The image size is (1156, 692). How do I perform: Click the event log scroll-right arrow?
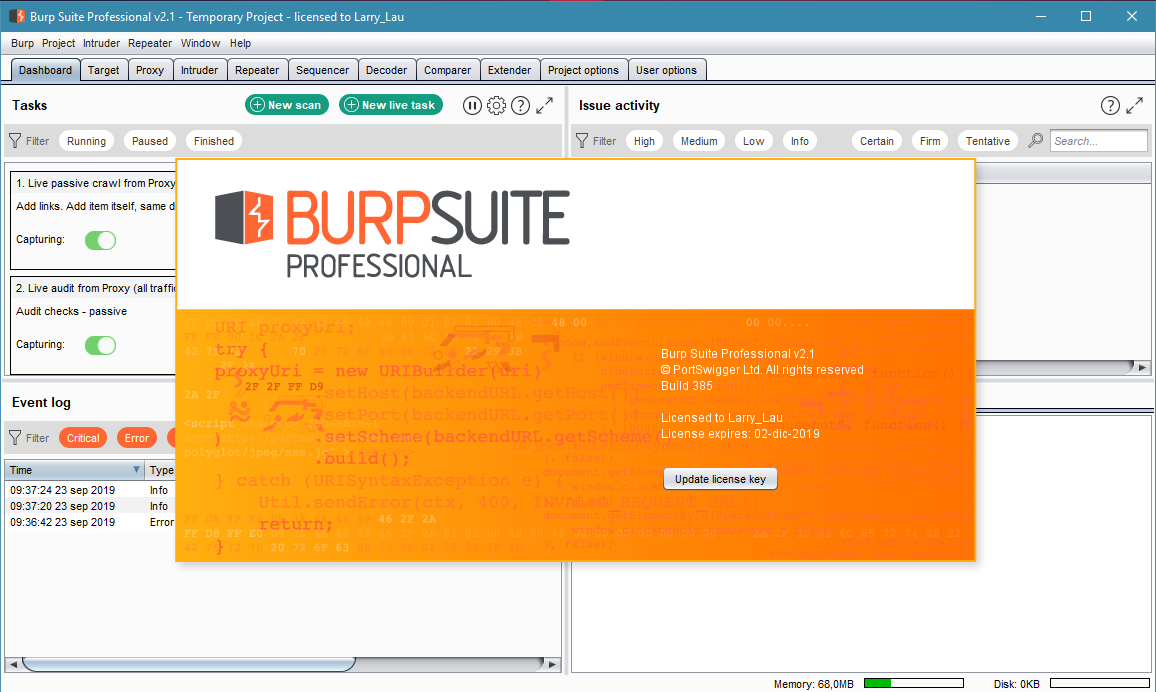coord(552,664)
